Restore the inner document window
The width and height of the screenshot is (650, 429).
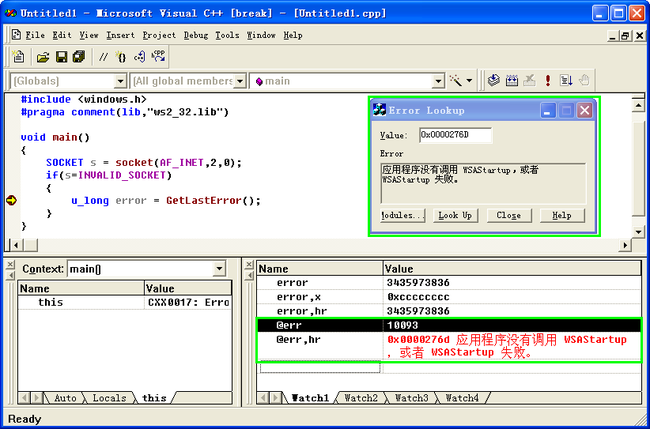click(x=626, y=36)
